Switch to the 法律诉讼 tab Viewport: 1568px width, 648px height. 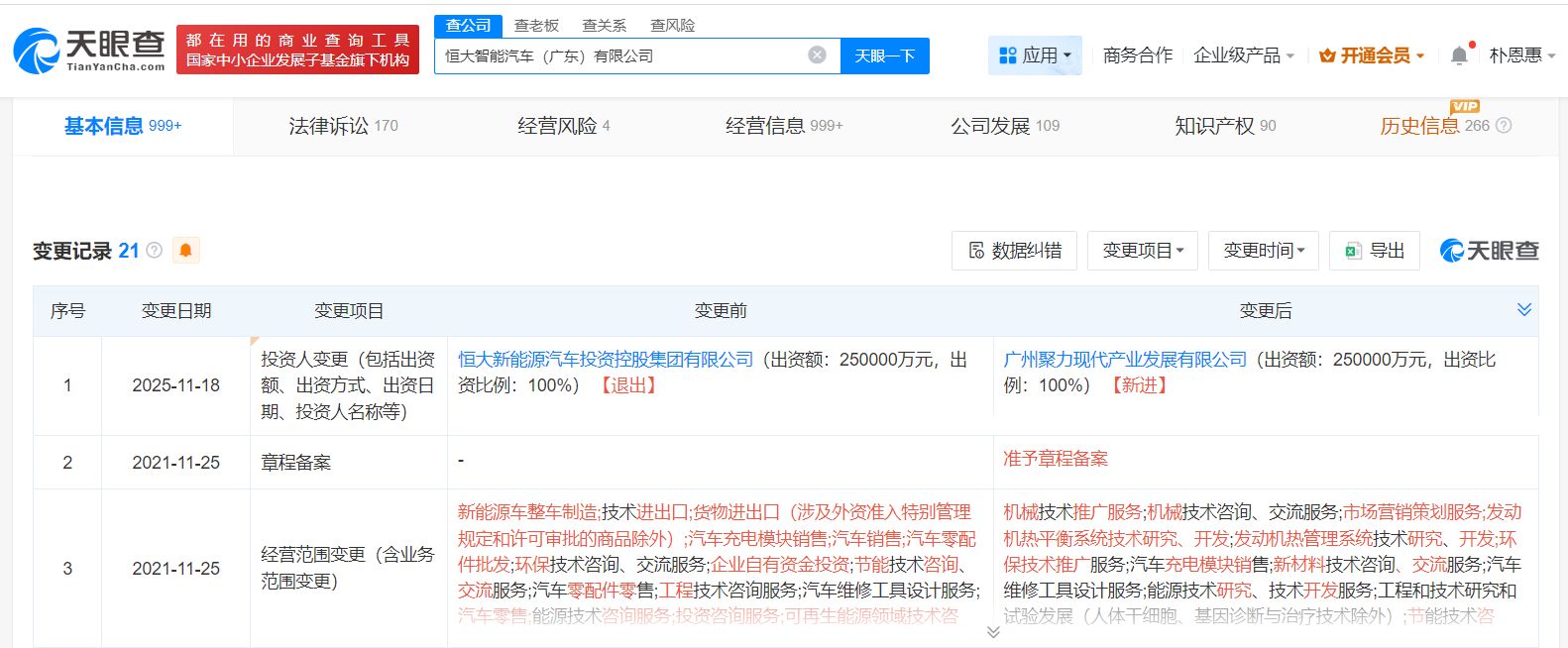click(343, 126)
